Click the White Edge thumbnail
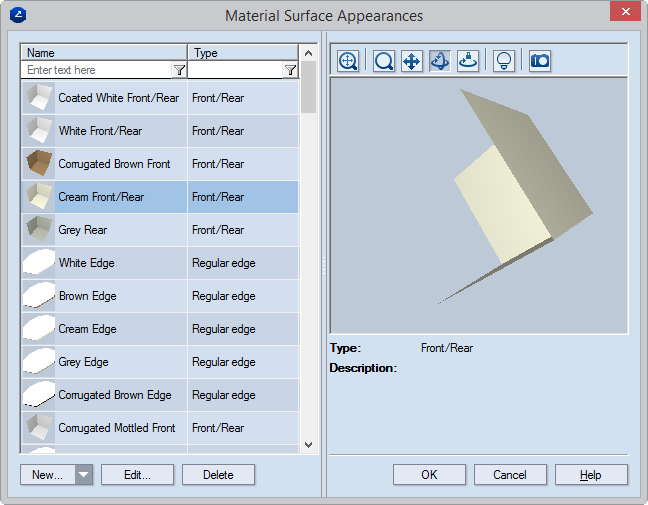648x505 pixels. pos(38,263)
